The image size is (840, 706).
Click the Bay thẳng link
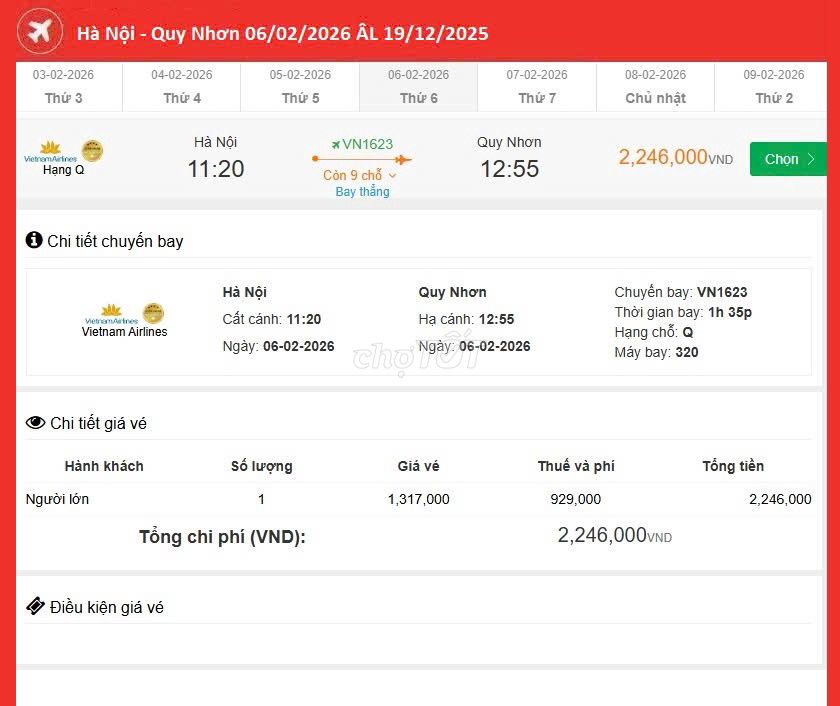362,191
